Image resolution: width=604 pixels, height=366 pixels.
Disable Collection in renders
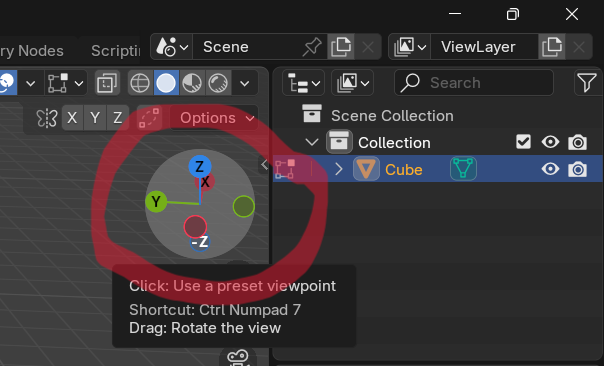pos(577,142)
